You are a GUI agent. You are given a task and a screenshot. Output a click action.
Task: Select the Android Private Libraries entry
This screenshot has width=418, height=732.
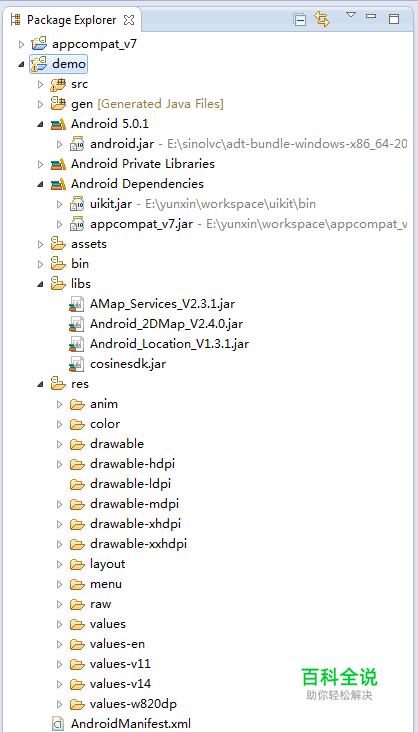click(x=142, y=164)
